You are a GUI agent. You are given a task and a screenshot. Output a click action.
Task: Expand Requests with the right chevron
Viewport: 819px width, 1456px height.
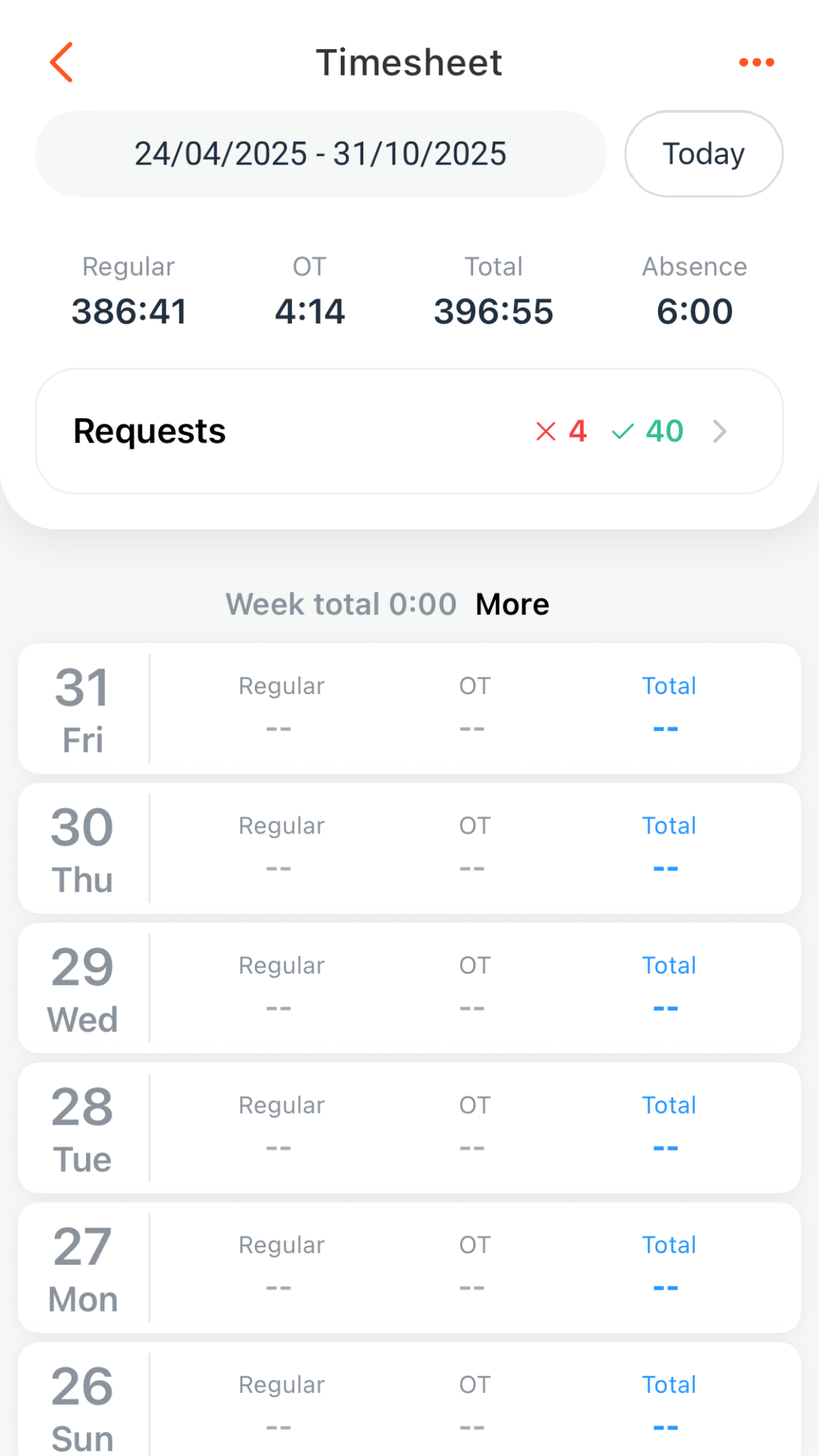pos(720,431)
